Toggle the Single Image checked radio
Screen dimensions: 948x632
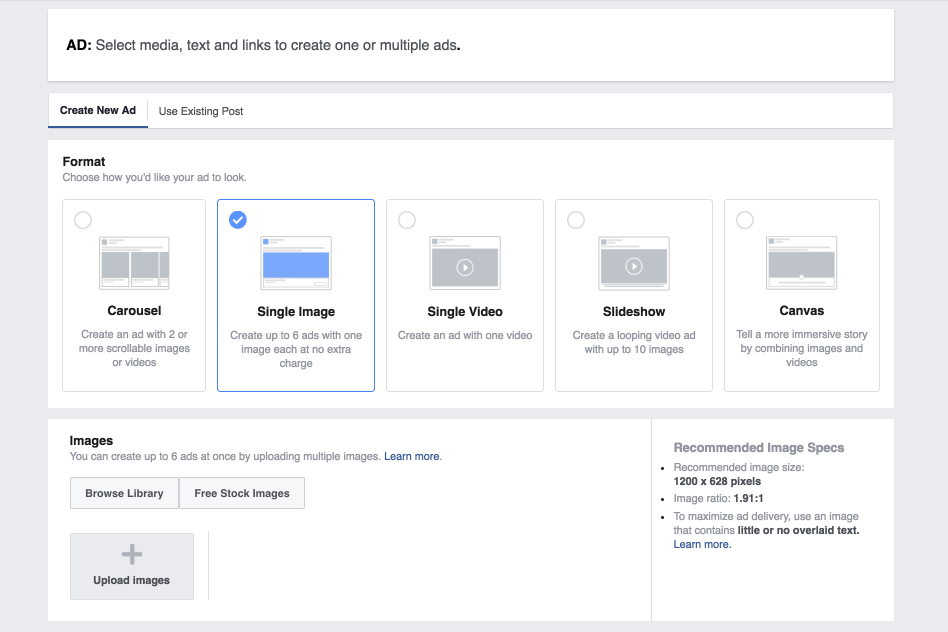tap(238, 220)
